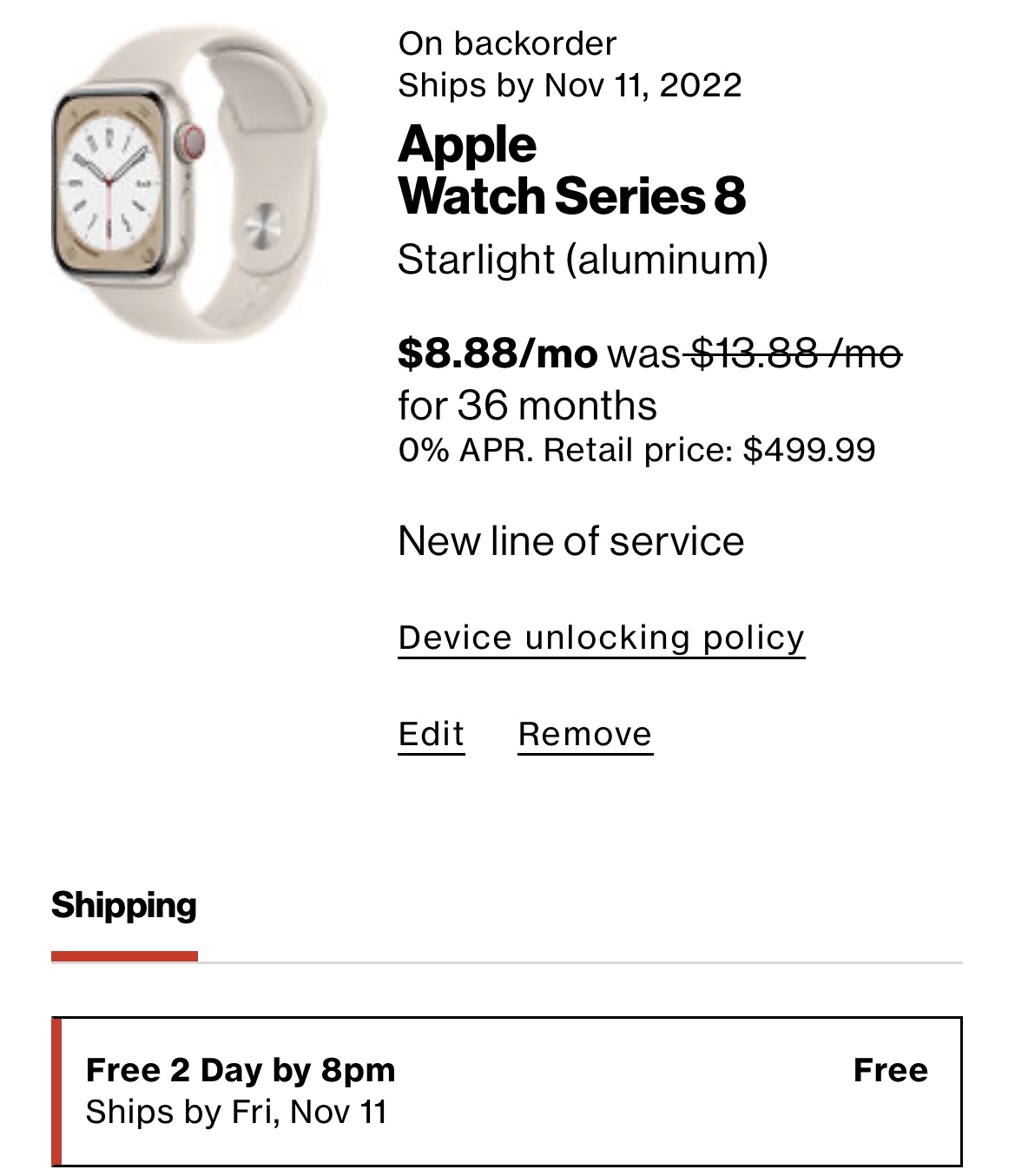Image resolution: width=1015 pixels, height=1176 pixels.
Task: Click the Ships by Fri, Nov 11 text
Action: pyautogui.click(x=236, y=1112)
